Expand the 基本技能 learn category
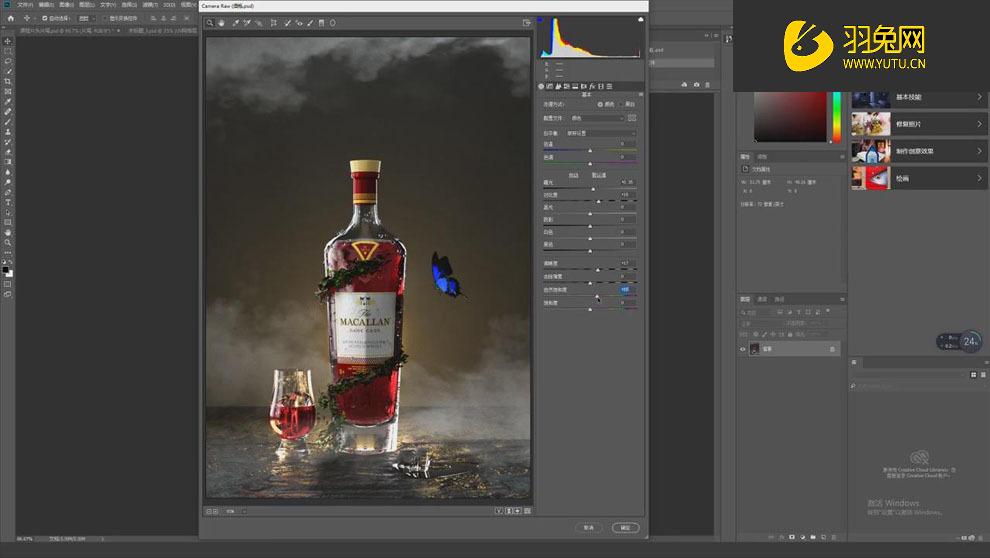This screenshot has width=990, height=558. [919, 97]
